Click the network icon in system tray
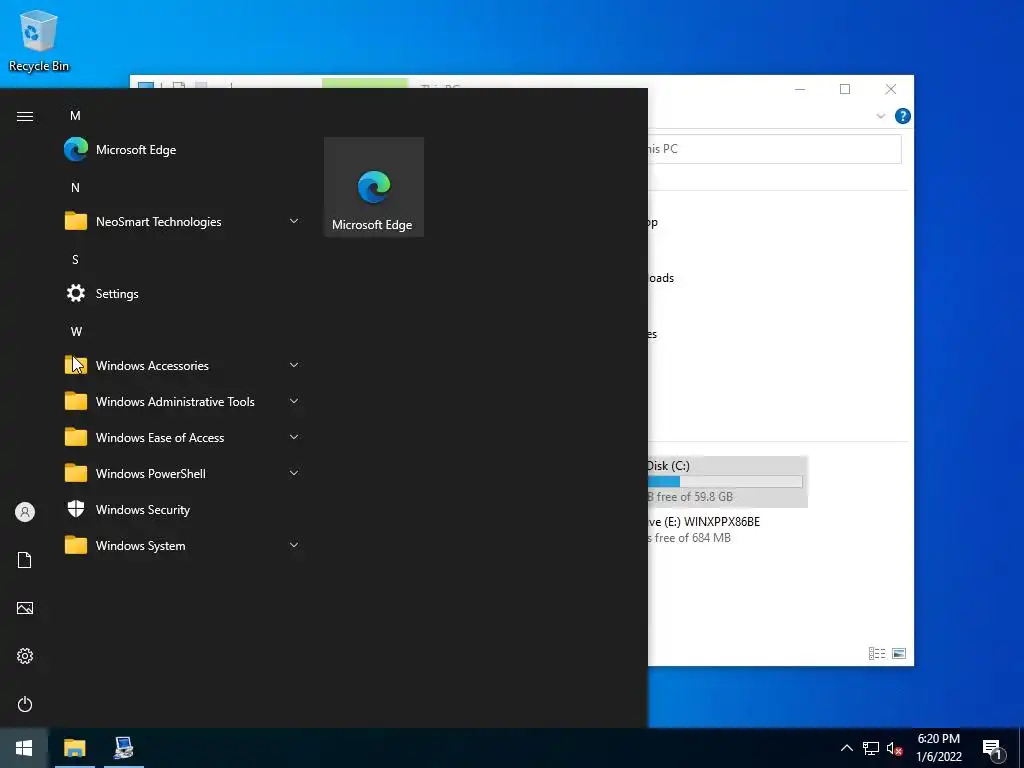 coord(871,748)
